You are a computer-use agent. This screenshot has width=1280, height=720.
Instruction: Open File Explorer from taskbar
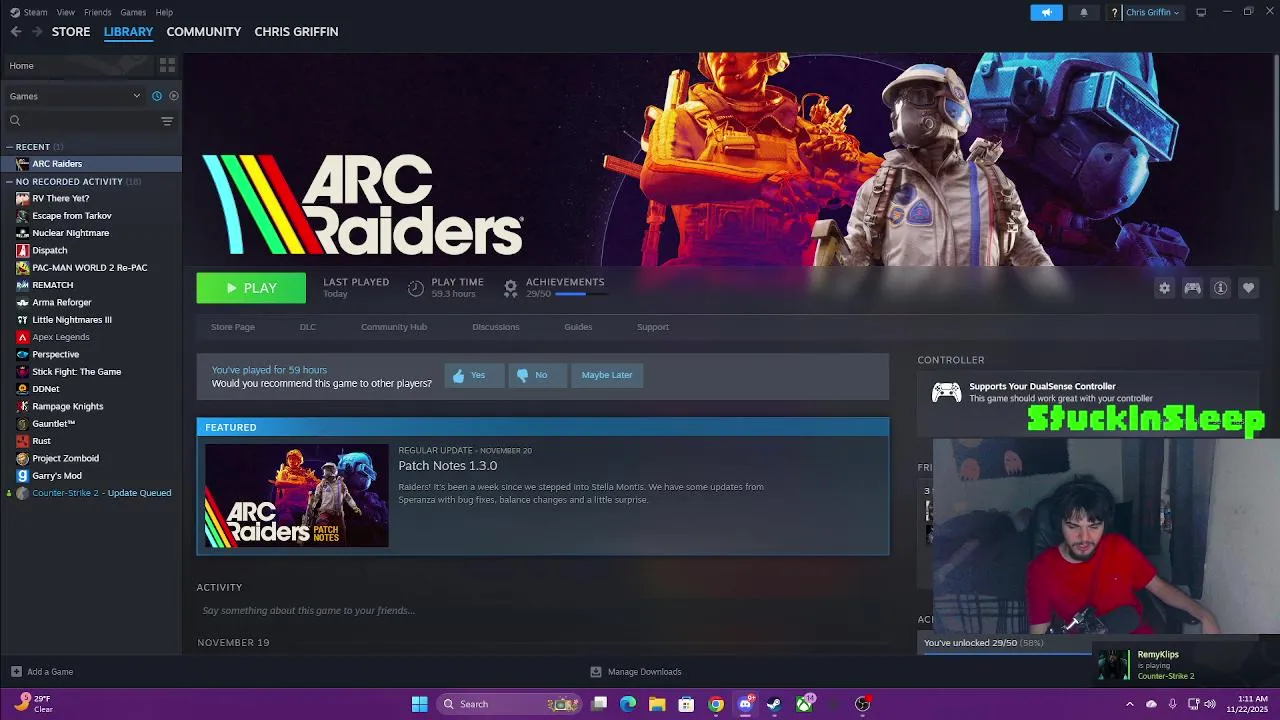(x=657, y=704)
